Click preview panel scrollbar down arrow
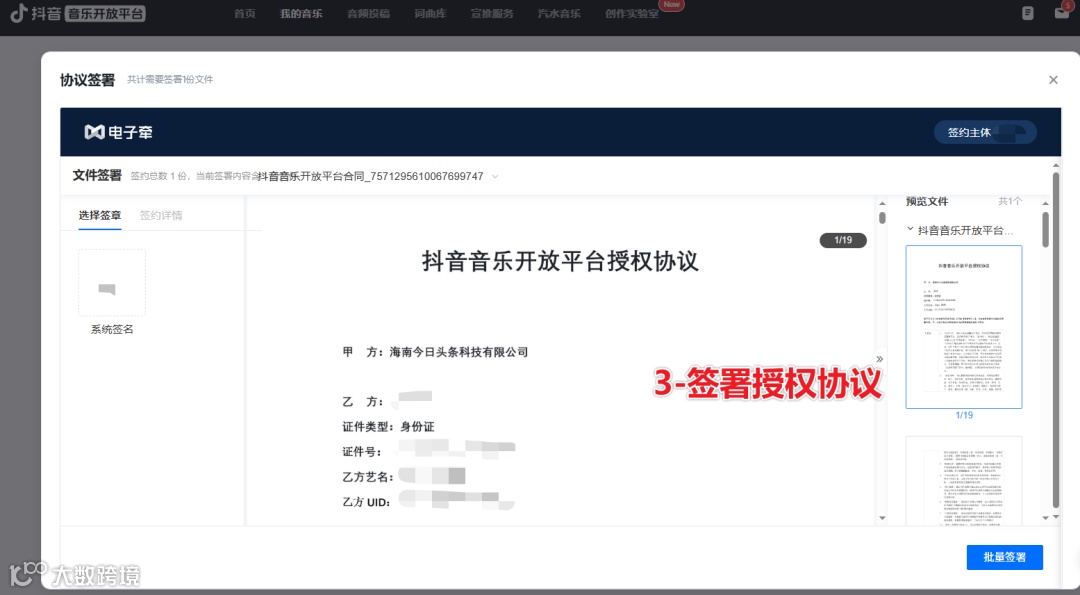 click(x=1046, y=518)
